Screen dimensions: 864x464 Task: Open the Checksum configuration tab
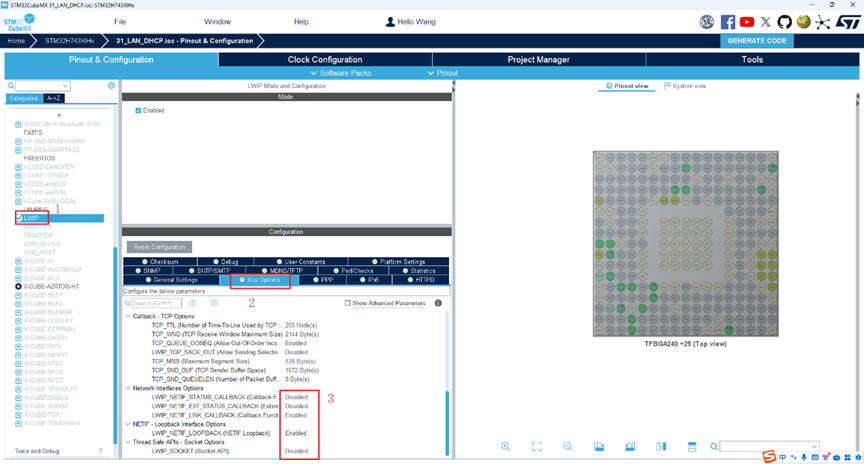pyautogui.click(x=160, y=262)
